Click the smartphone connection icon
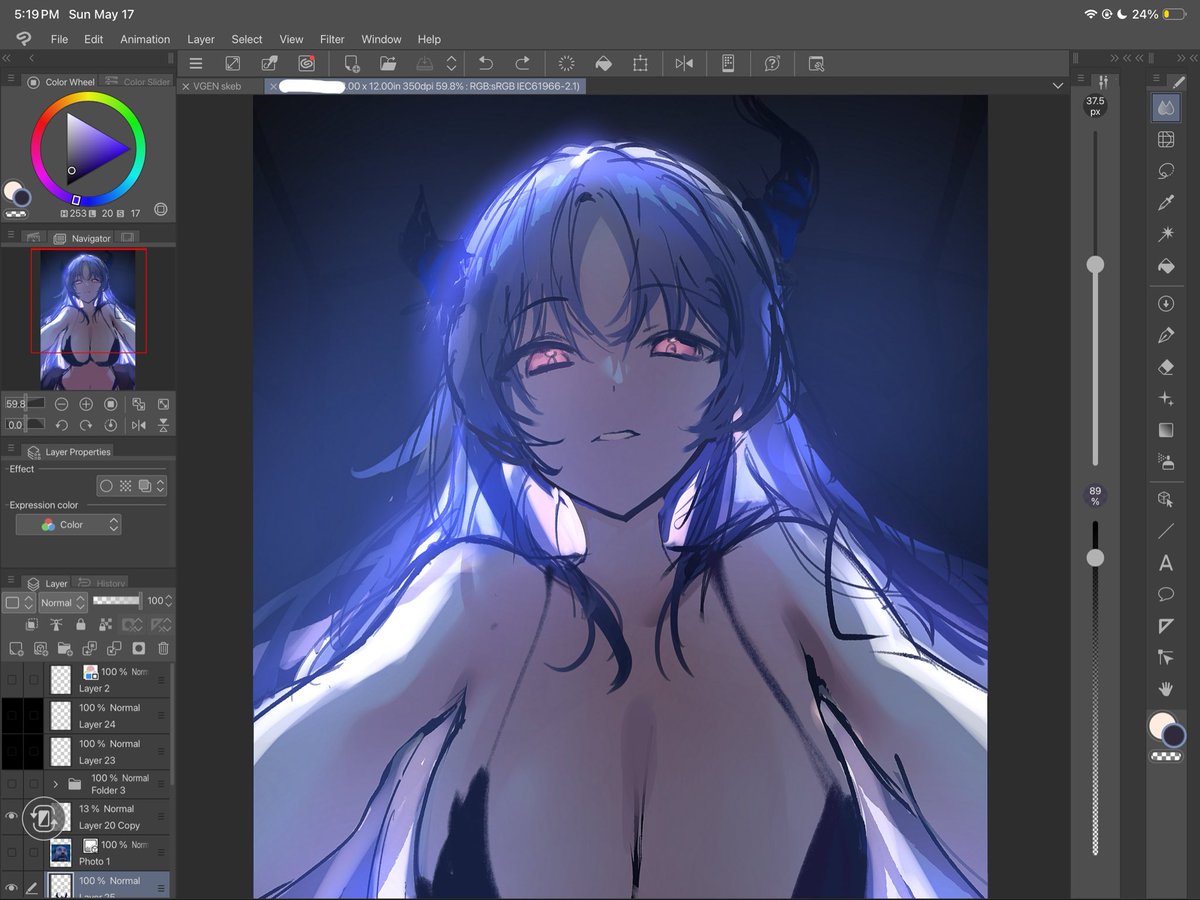 tap(728, 63)
